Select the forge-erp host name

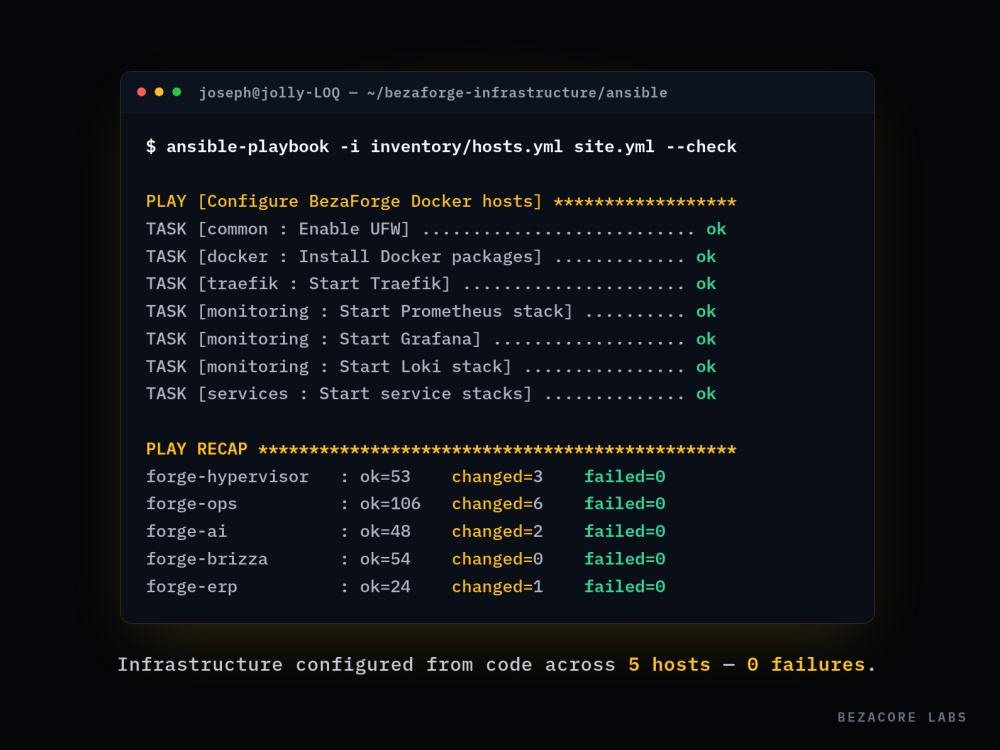(x=191, y=587)
